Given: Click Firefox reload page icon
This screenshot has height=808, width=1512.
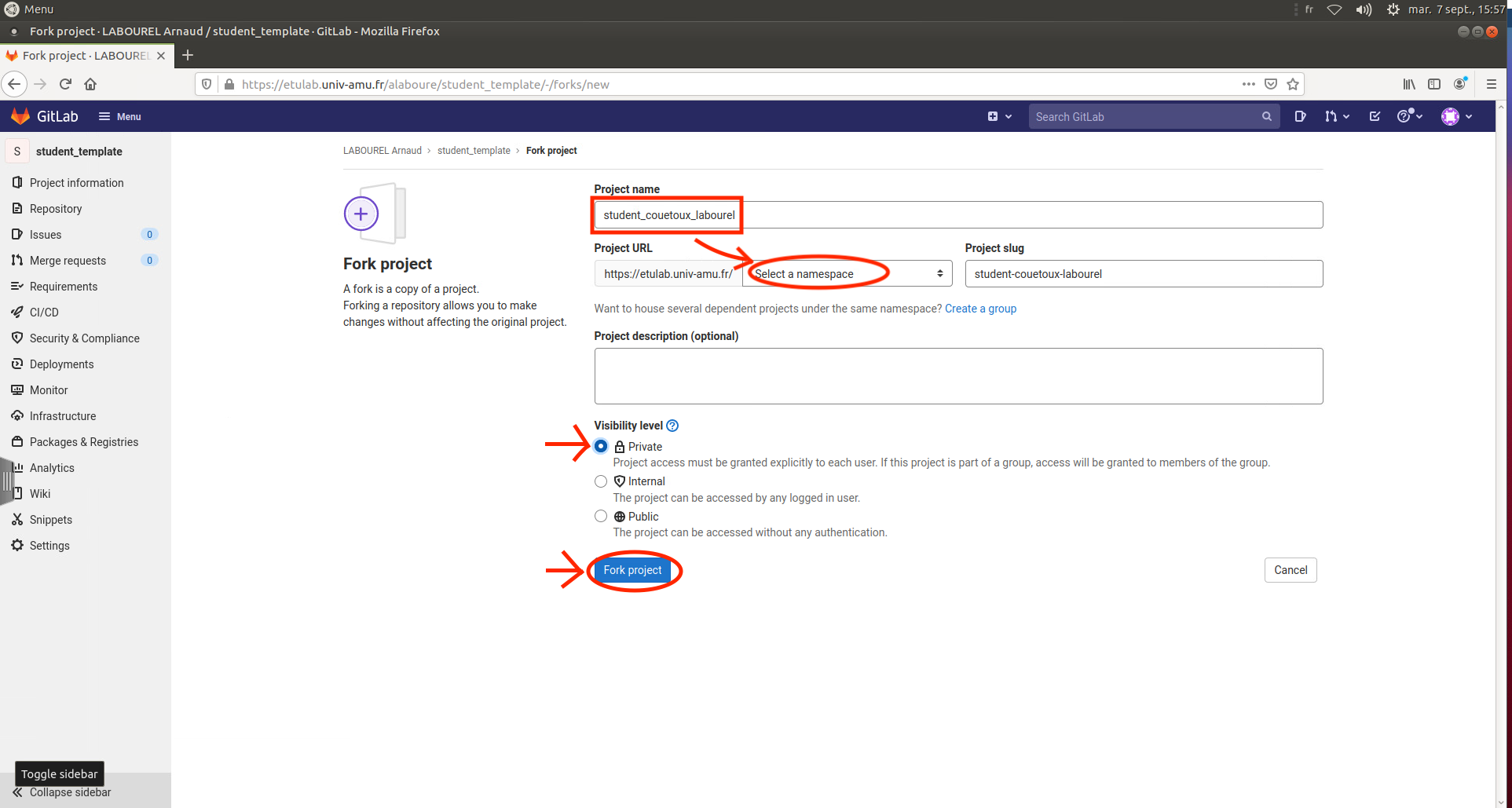Looking at the screenshot, I should pos(66,84).
